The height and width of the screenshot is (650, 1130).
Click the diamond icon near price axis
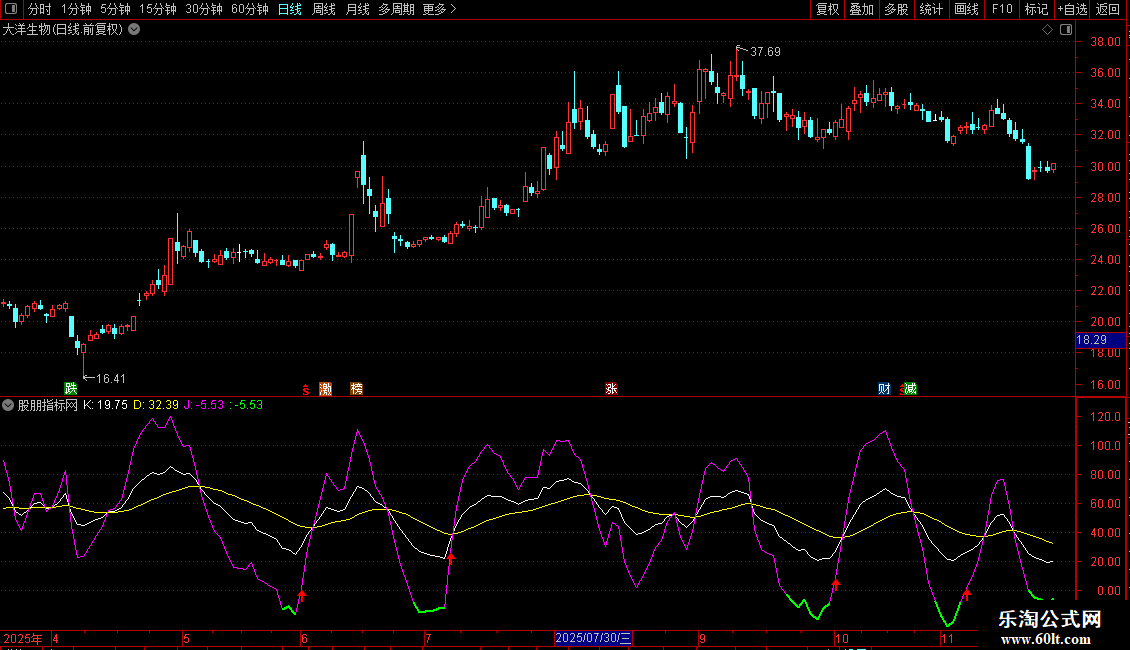click(1047, 30)
